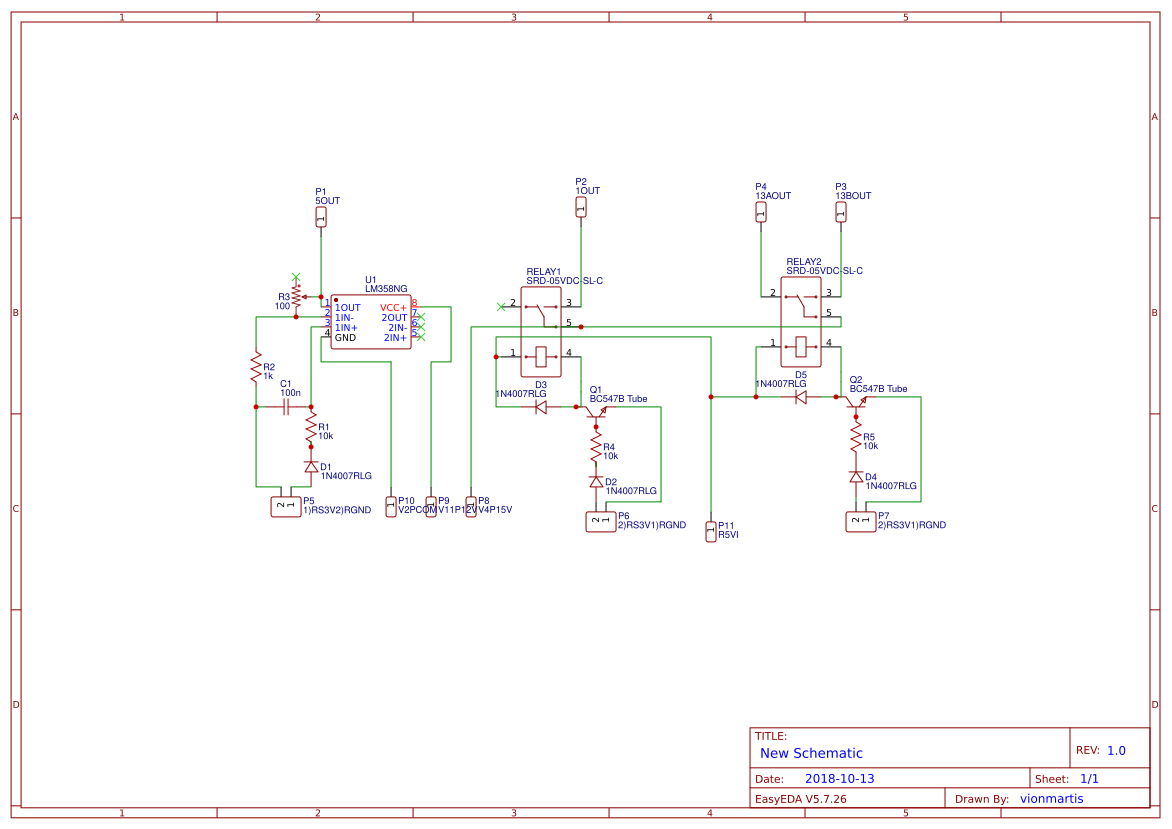Select the RELAY2 relay coil symbol
This screenshot has width=1172, height=829.
point(800,345)
